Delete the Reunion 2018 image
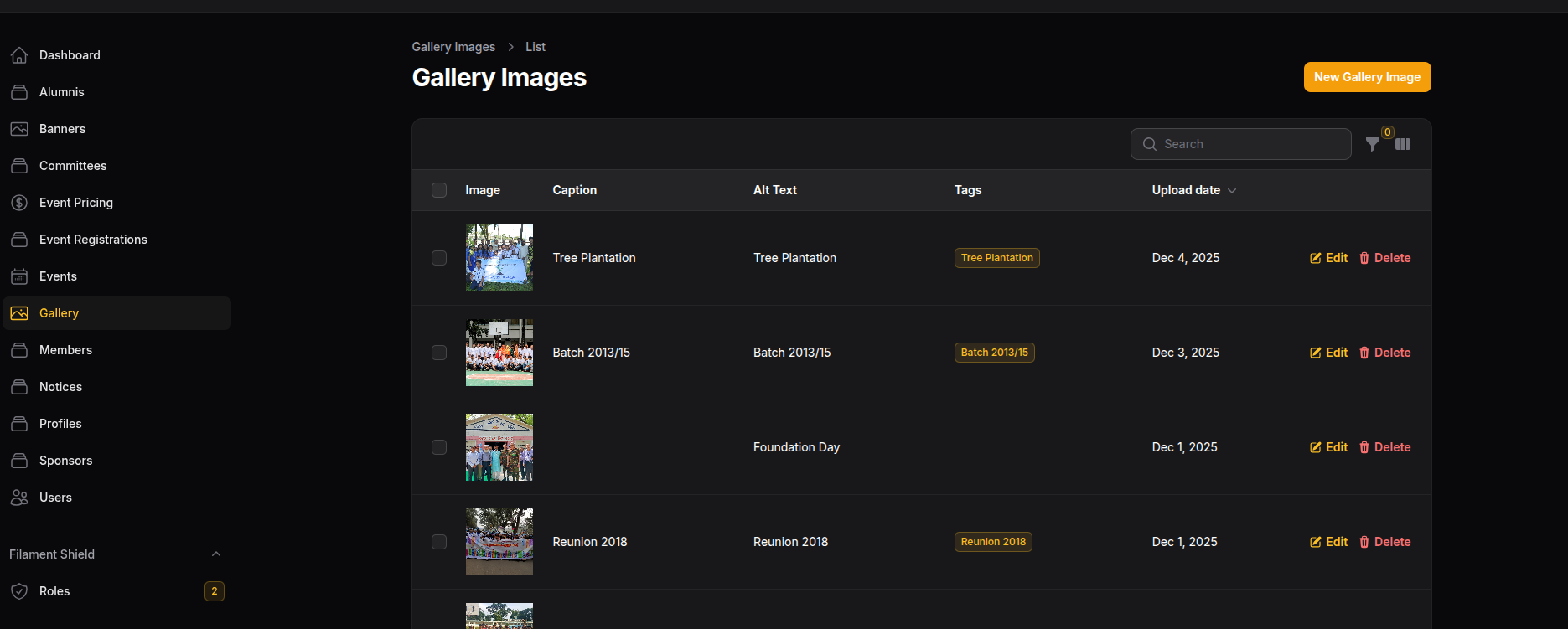Image resolution: width=1568 pixels, height=629 pixels. click(x=1384, y=542)
